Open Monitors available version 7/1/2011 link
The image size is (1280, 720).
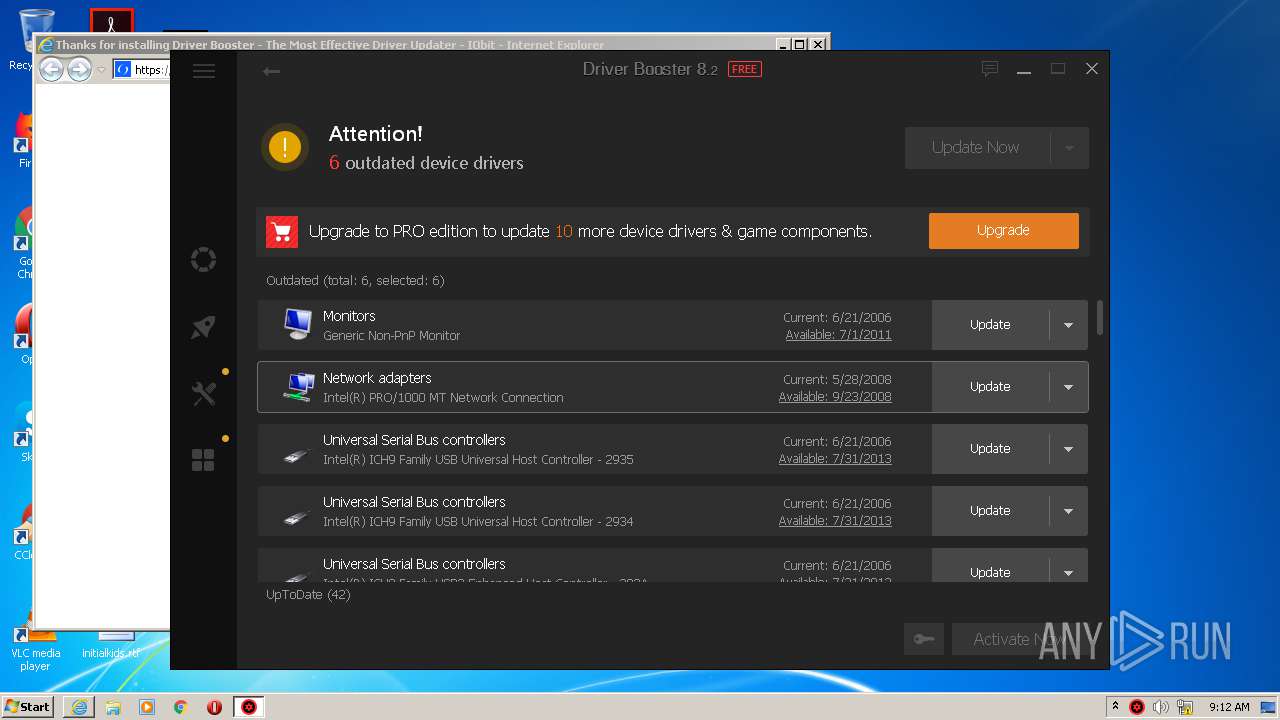[x=838, y=335]
